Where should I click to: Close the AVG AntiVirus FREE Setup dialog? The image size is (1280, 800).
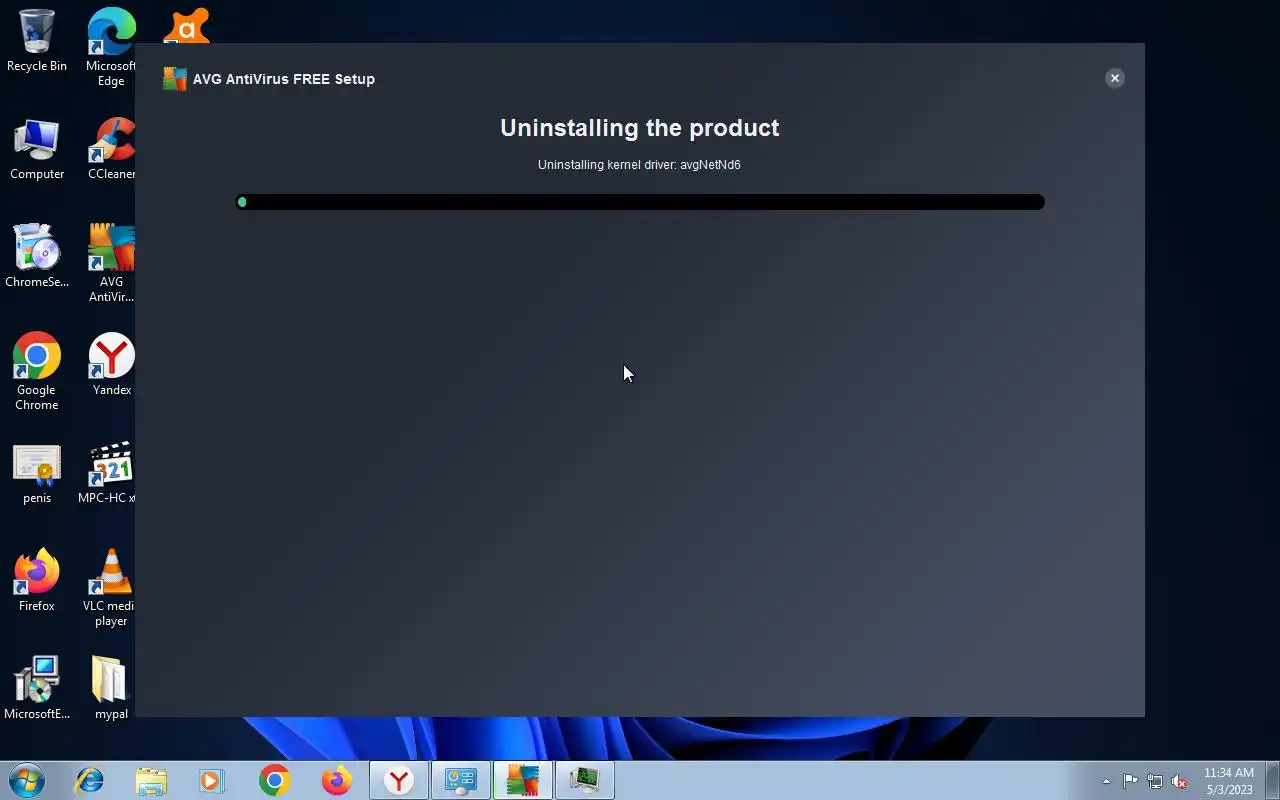(x=1114, y=78)
